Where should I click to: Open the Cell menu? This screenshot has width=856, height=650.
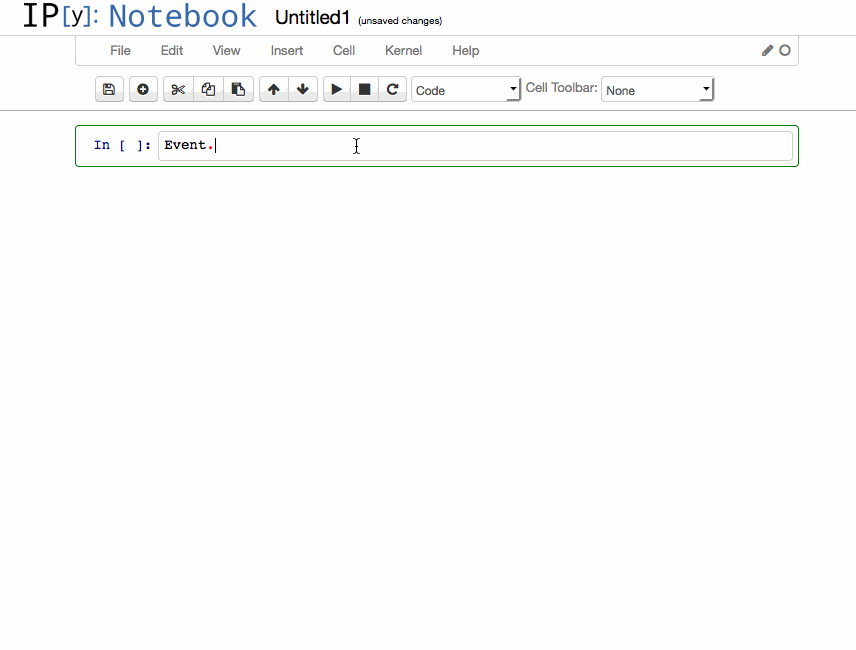(344, 51)
